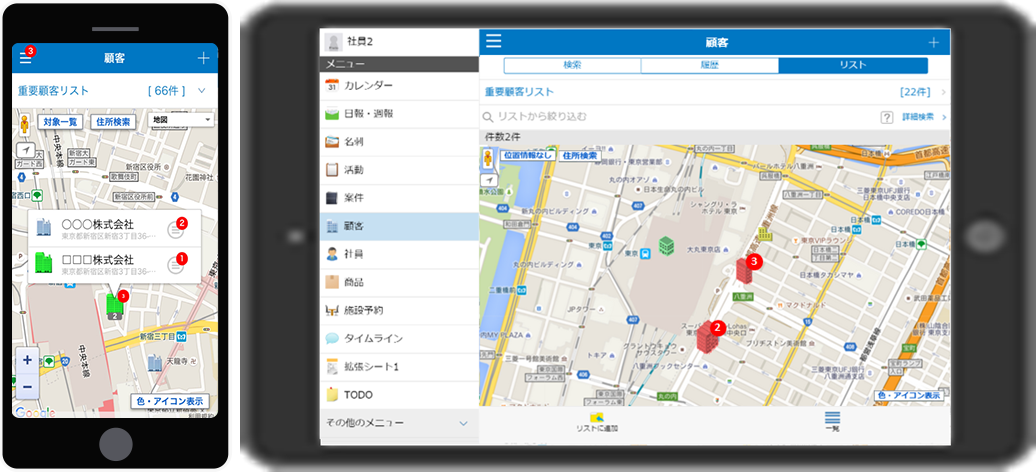Expand その他のメニュー section
This screenshot has width=1036, height=472.
pyautogui.click(x=400, y=423)
